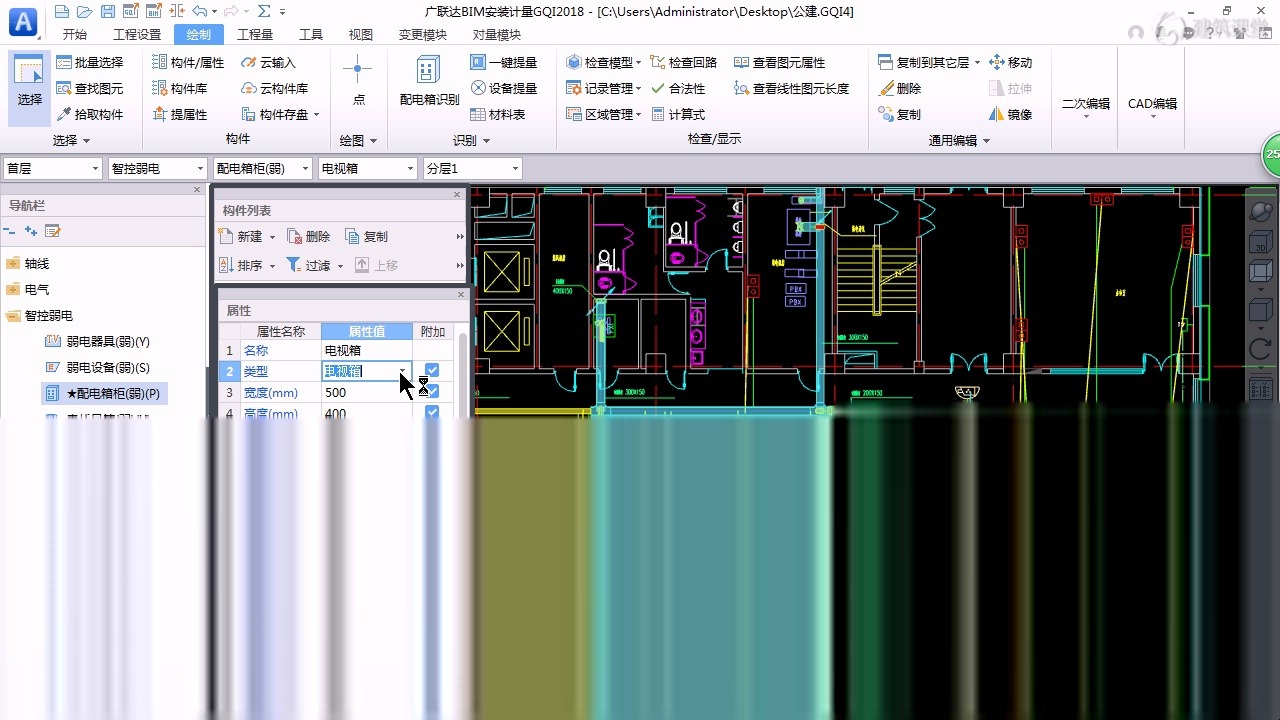Click 查找图元 find element
The width and height of the screenshot is (1280, 720).
pos(89,88)
